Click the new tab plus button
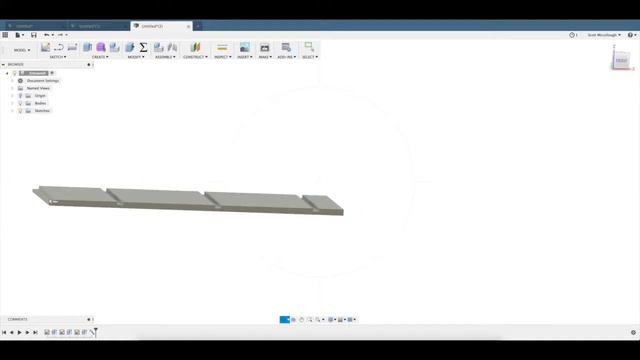The height and width of the screenshot is (360, 640). pos(198,26)
